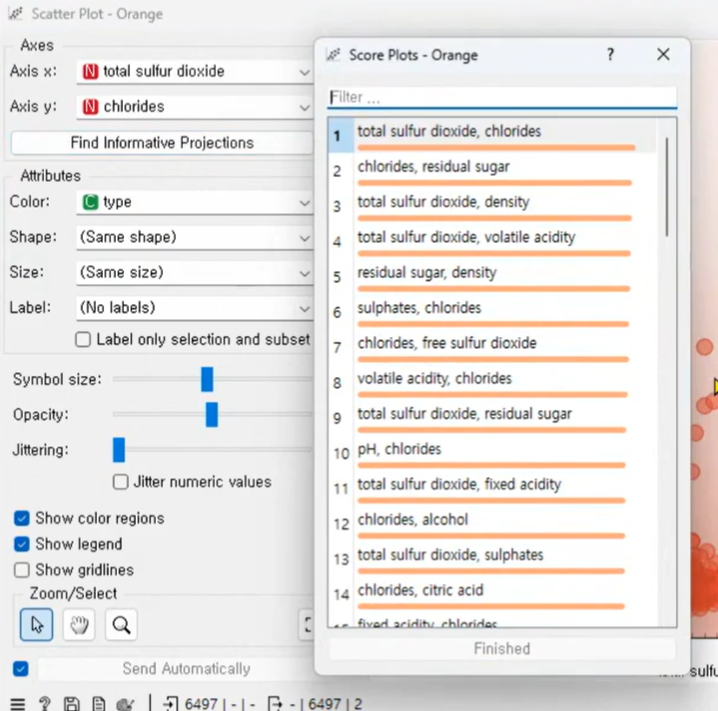Adjust the Symbol size slider
Viewport: 718px width, 711px height.
207,379
